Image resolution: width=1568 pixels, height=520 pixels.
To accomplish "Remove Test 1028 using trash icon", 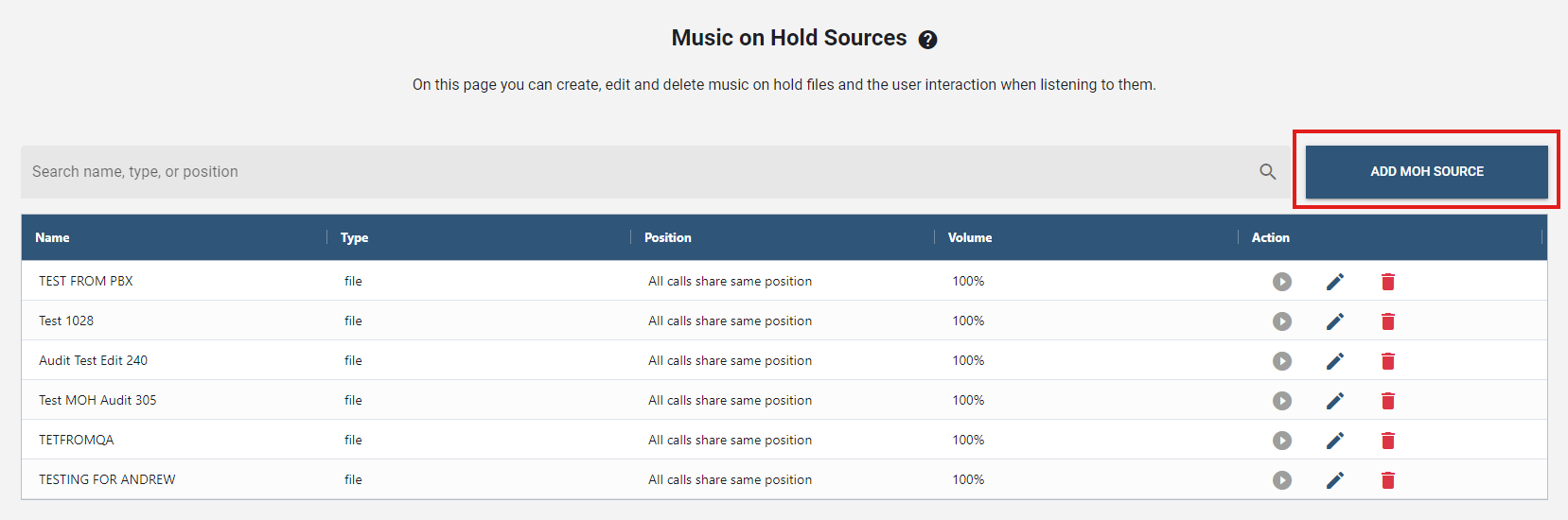I will 1387,321.
